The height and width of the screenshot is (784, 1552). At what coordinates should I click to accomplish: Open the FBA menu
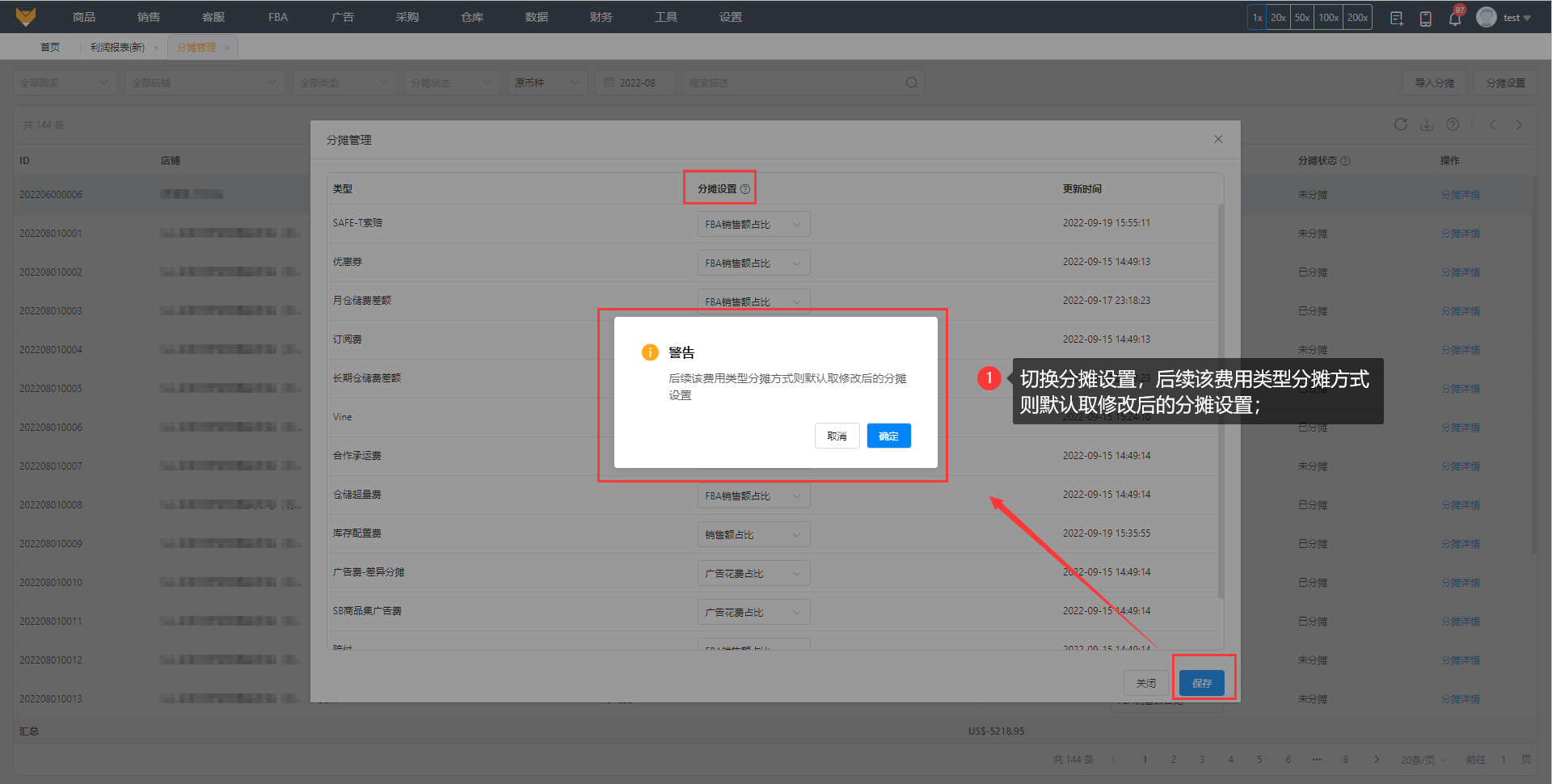pyautogui.click(x=278, y=17)
